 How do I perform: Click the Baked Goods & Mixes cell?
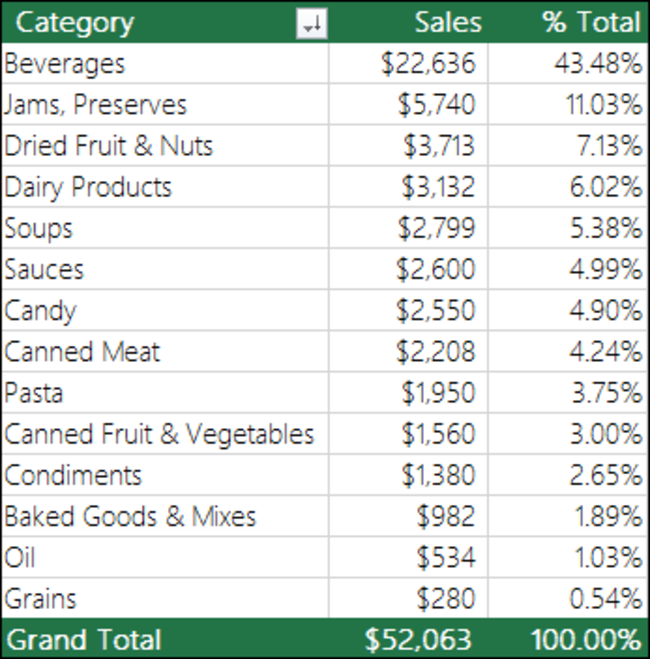click(130, 517)
